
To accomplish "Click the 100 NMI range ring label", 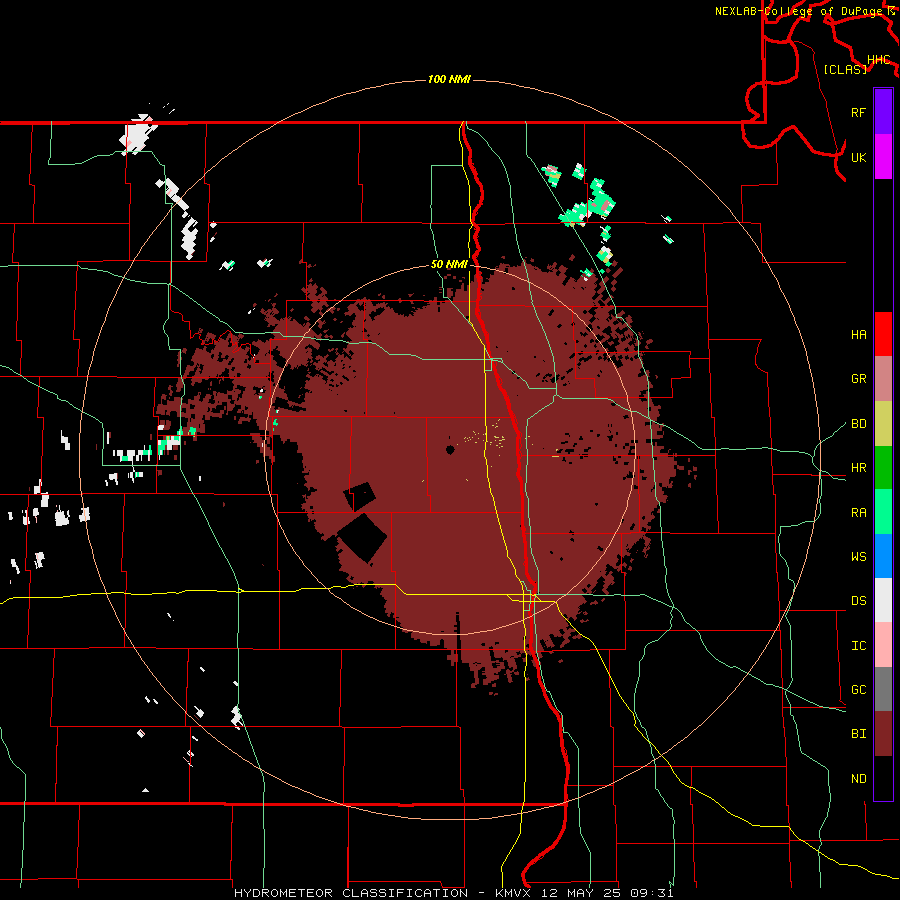I will [449, 79].
